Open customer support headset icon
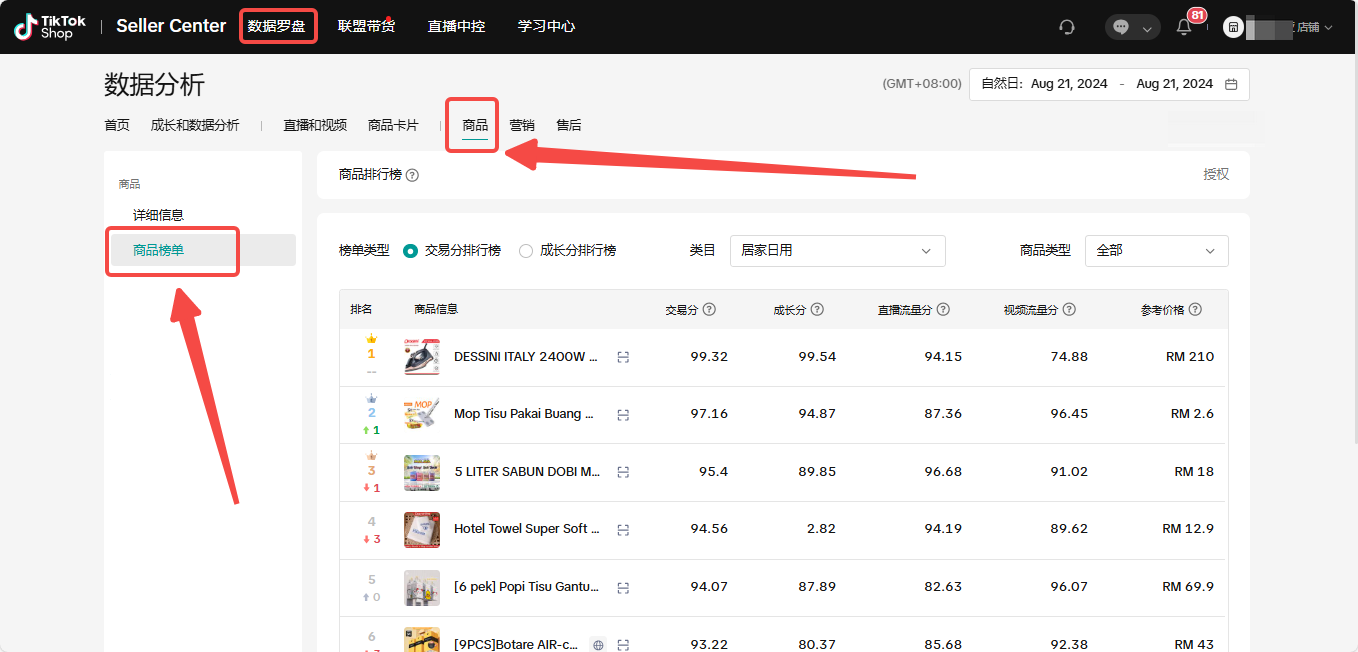Viewport: 1358px width, 652px height. tap(1067, 27)
